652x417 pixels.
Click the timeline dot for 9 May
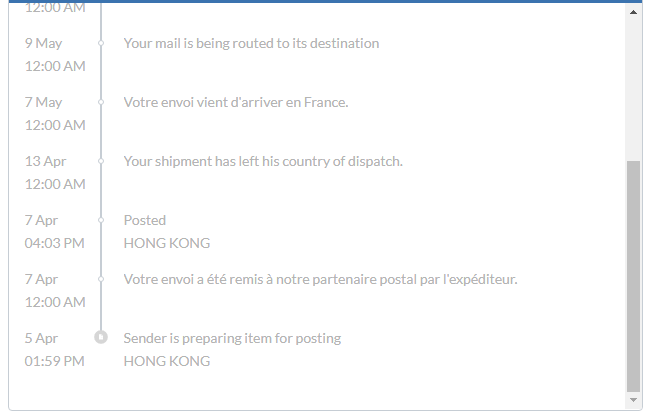pos(101,44)
